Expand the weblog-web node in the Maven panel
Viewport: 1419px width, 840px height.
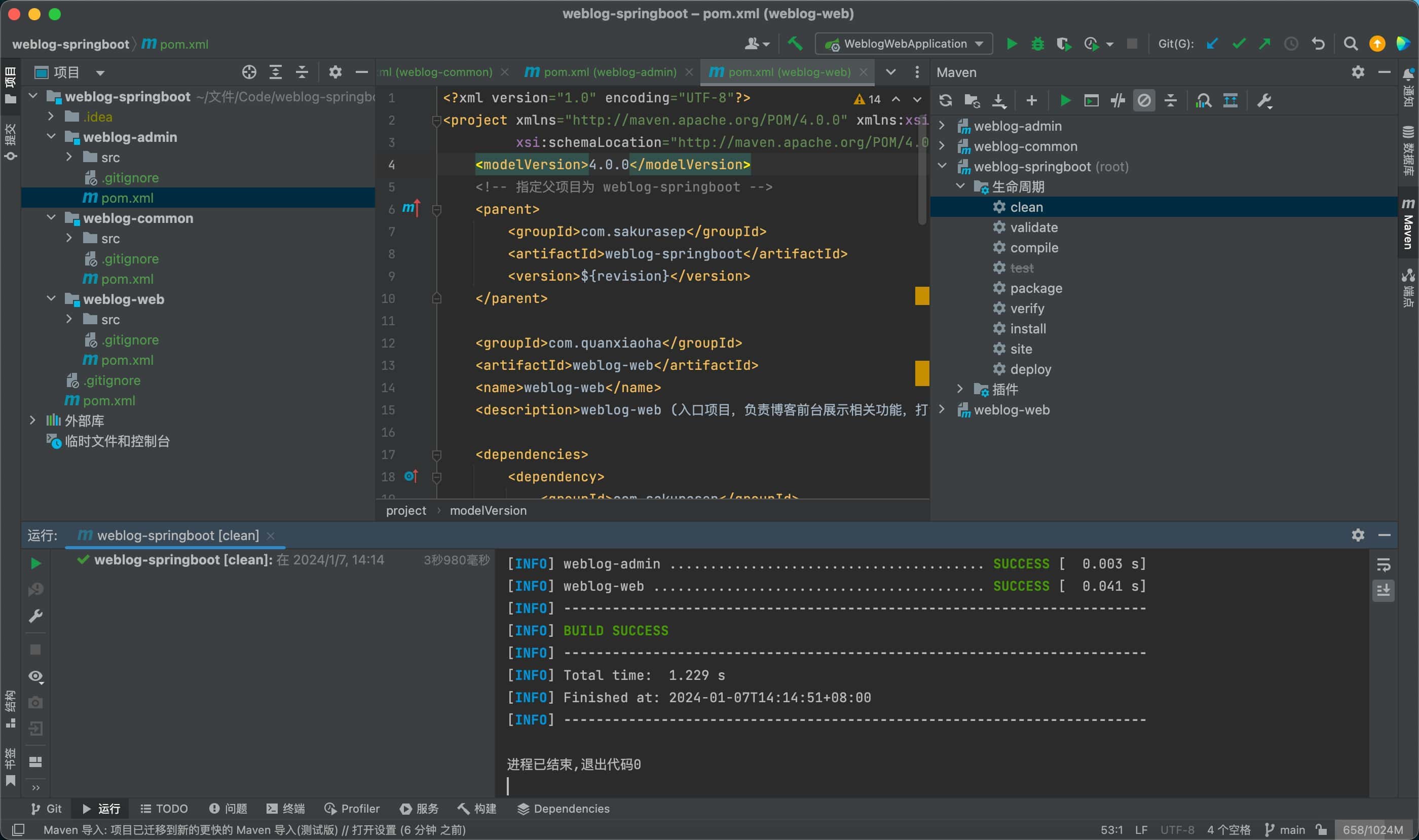coord(942,410)
